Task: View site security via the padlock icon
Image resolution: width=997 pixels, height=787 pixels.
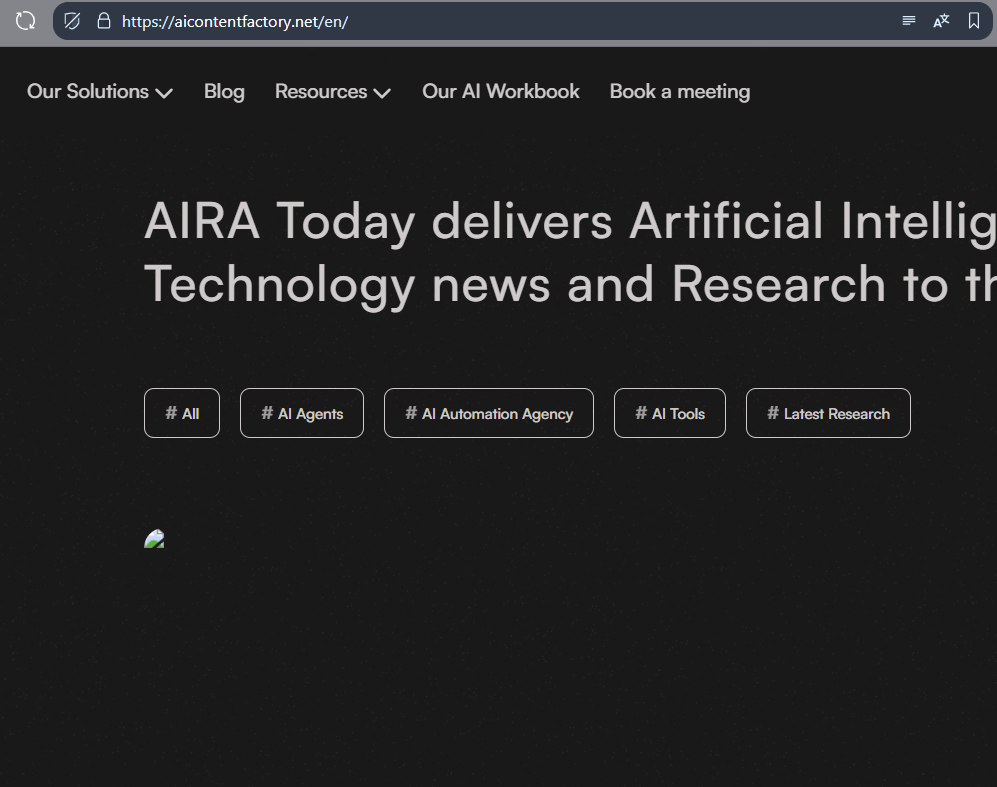Action: click(104, 21)
